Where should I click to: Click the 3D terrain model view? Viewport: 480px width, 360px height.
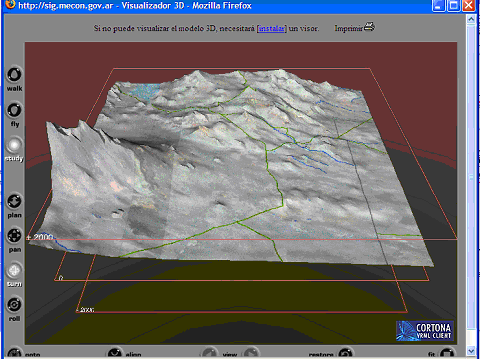241,193
